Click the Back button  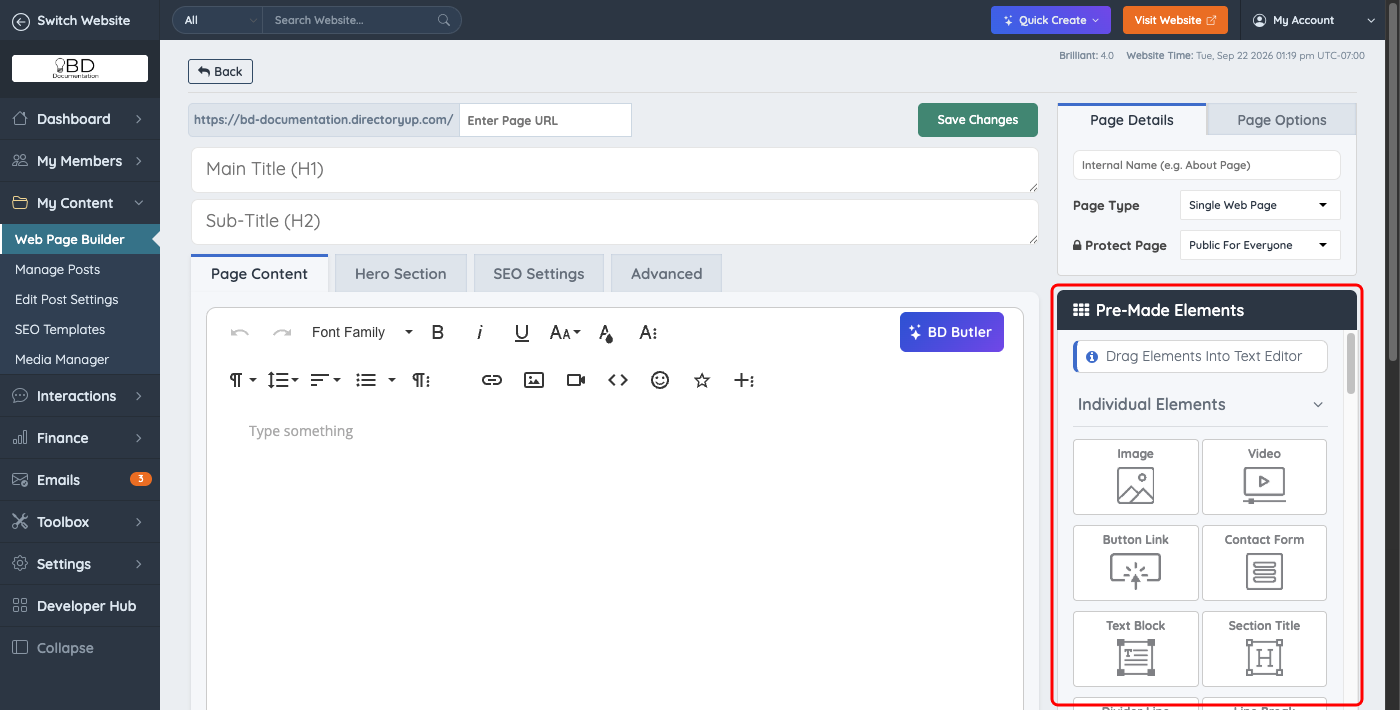point(220,71)
